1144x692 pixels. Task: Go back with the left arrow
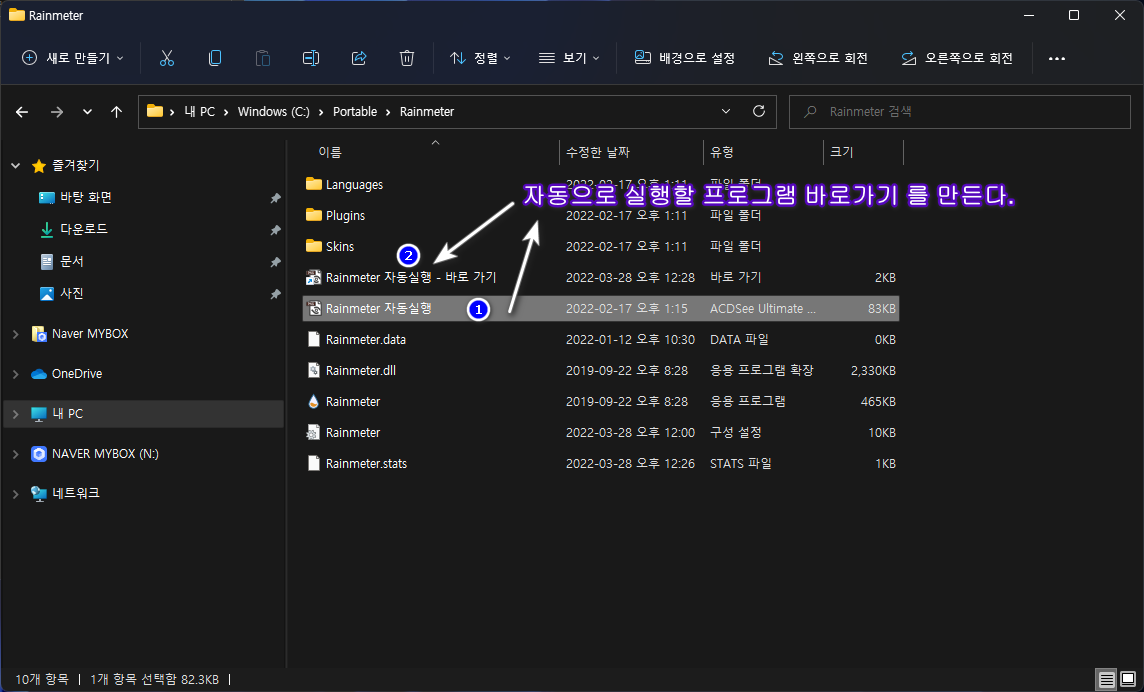click(22, 112)
